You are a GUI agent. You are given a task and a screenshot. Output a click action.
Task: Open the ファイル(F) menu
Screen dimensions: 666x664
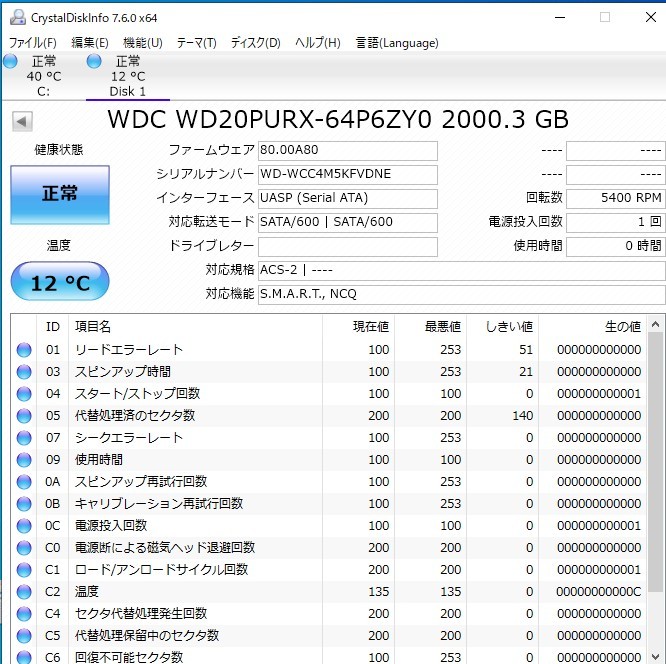coord(33,43)
